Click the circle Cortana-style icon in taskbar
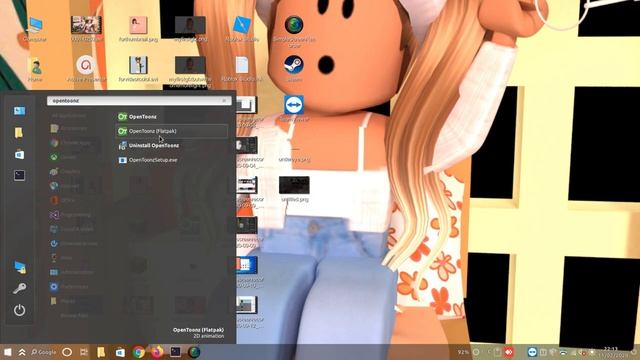Screen dimensions: 640x360 (67, 352)
